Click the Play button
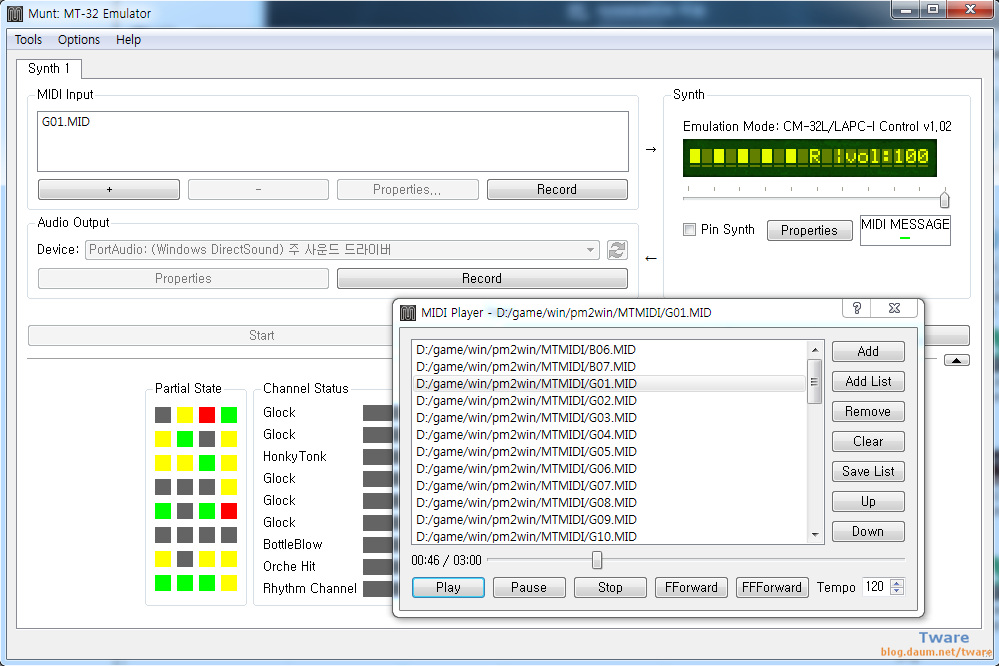The height and width of the screenshot is (666, 999). pos(449,588)
